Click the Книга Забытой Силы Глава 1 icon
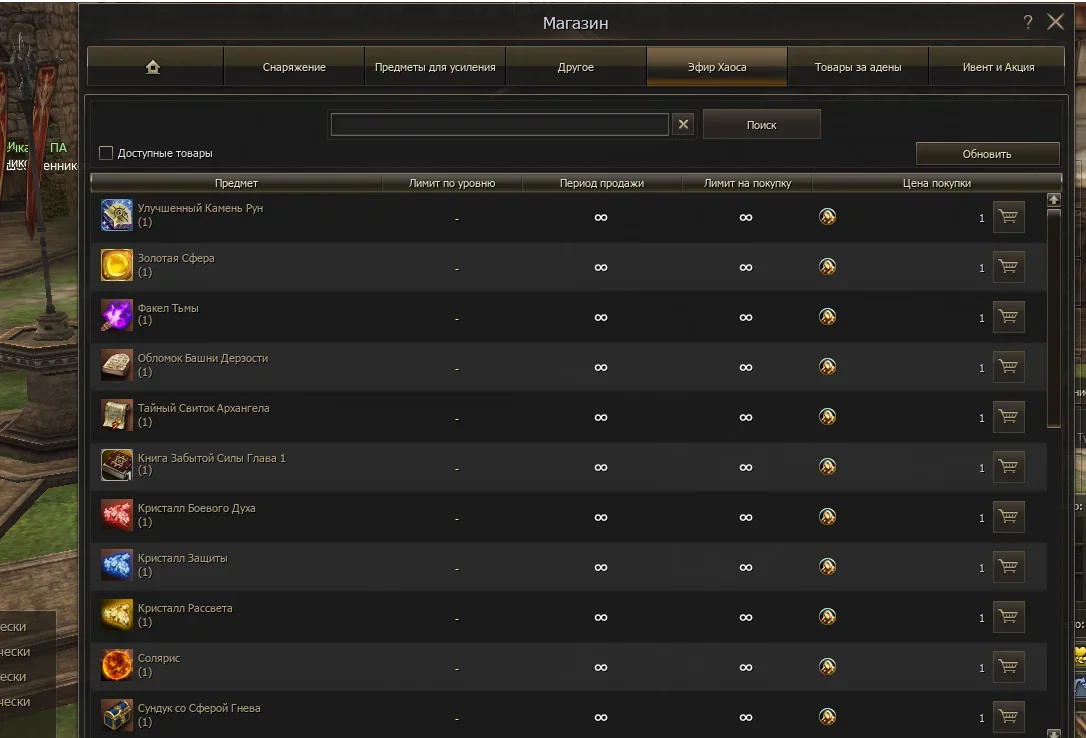This screenshot has height=738, width=1086. [116, 465]
